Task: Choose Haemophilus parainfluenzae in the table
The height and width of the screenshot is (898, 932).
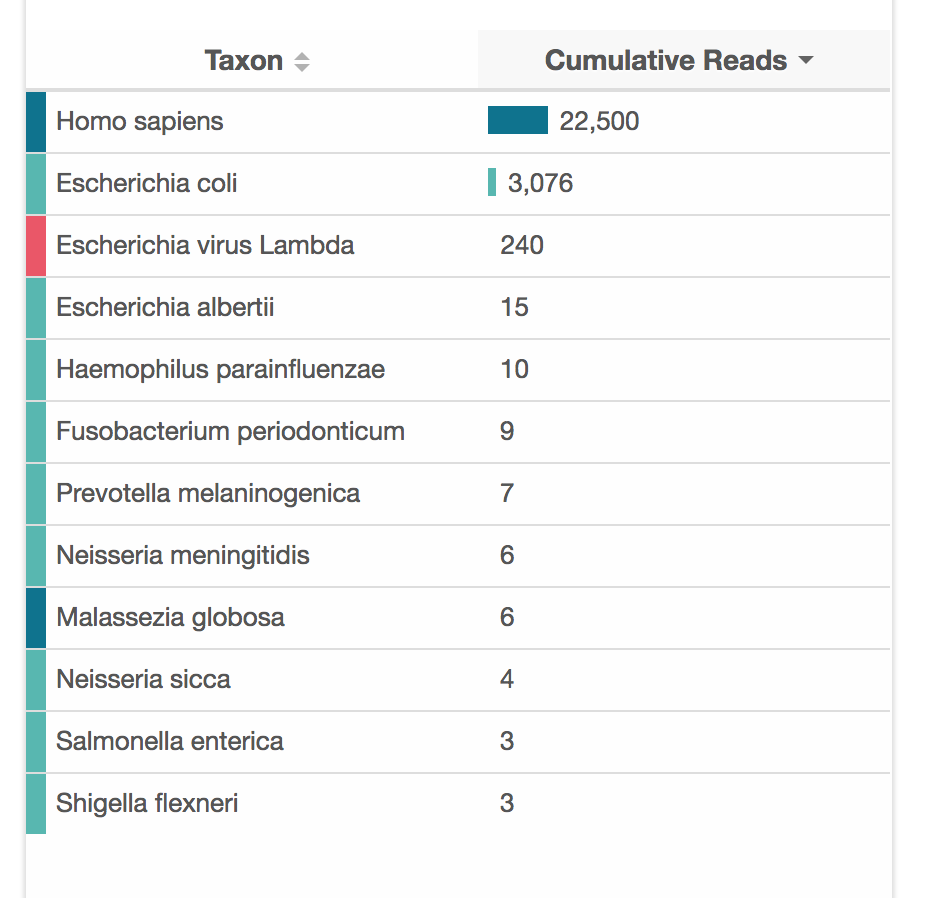Action: (x=220, y=370)
